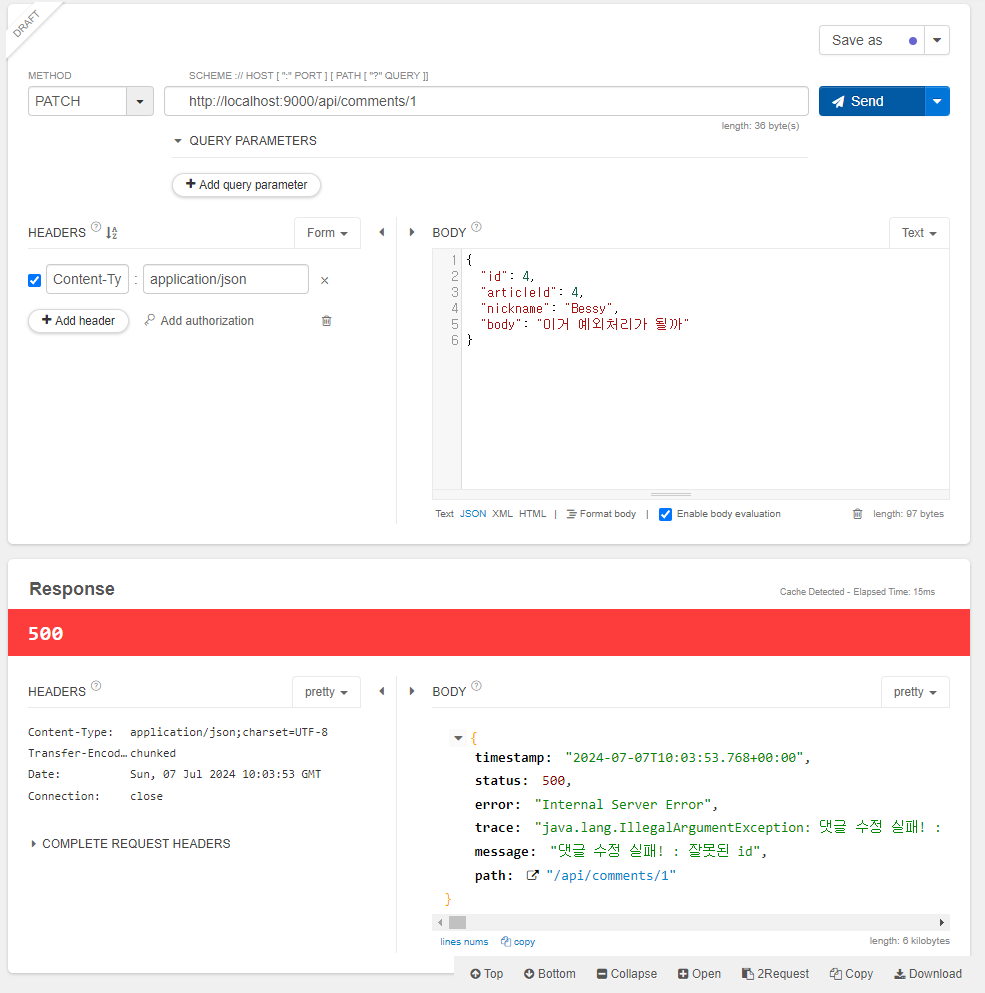Screen dimensions: 985x993
Task: Click the Send request button
Action: 871,101
